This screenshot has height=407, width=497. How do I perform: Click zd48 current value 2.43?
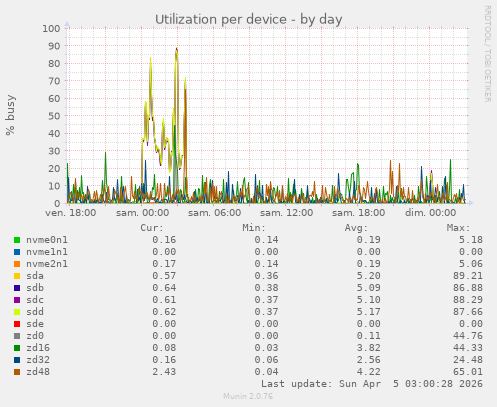(164, 372)
